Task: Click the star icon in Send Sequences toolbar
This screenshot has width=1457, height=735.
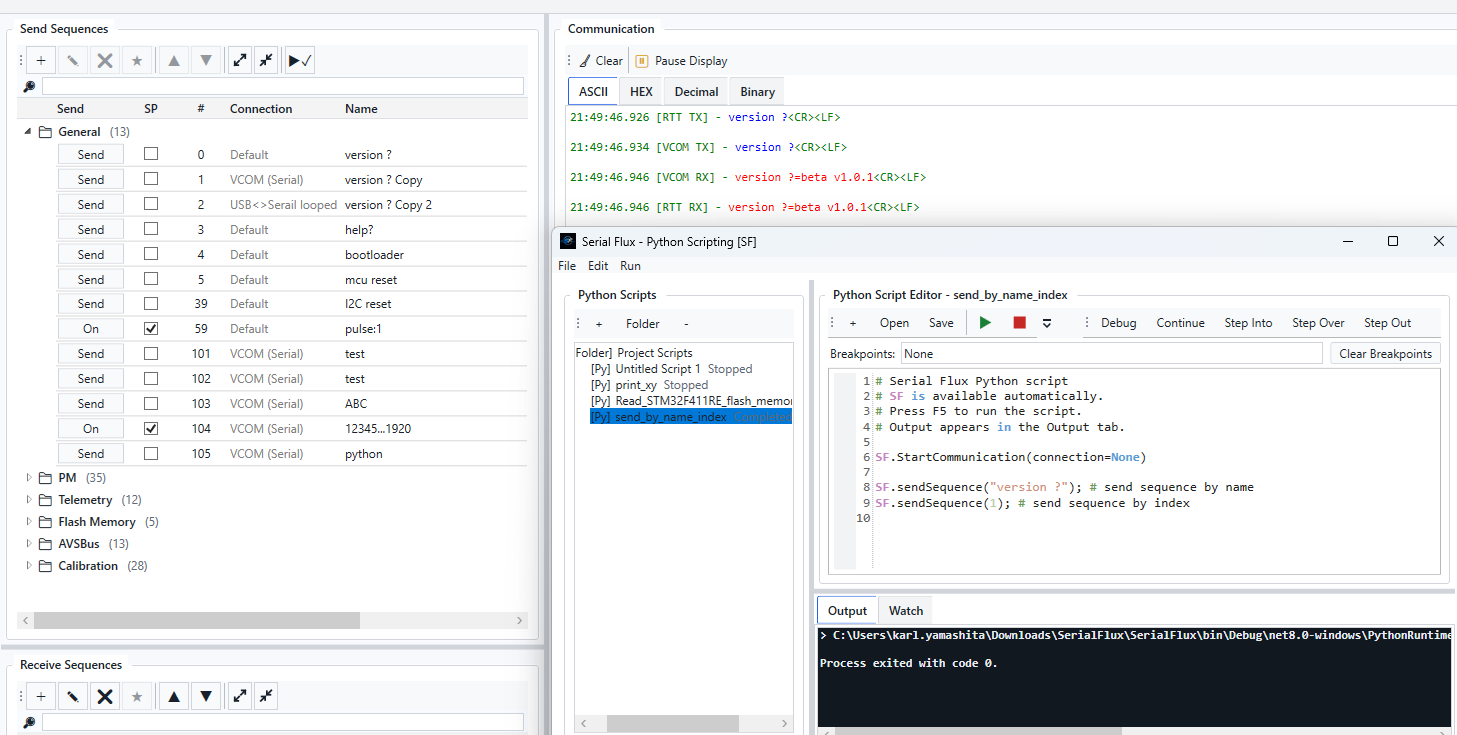Action: coord(137,61)
